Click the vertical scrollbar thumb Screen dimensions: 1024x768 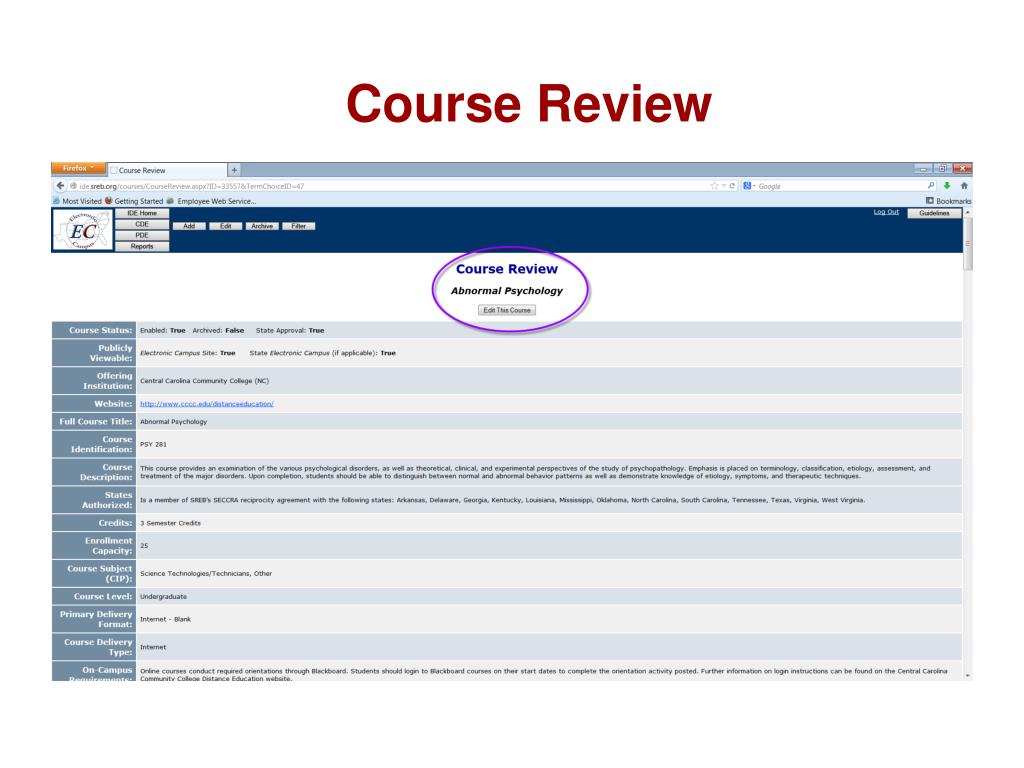pos(968,244)
